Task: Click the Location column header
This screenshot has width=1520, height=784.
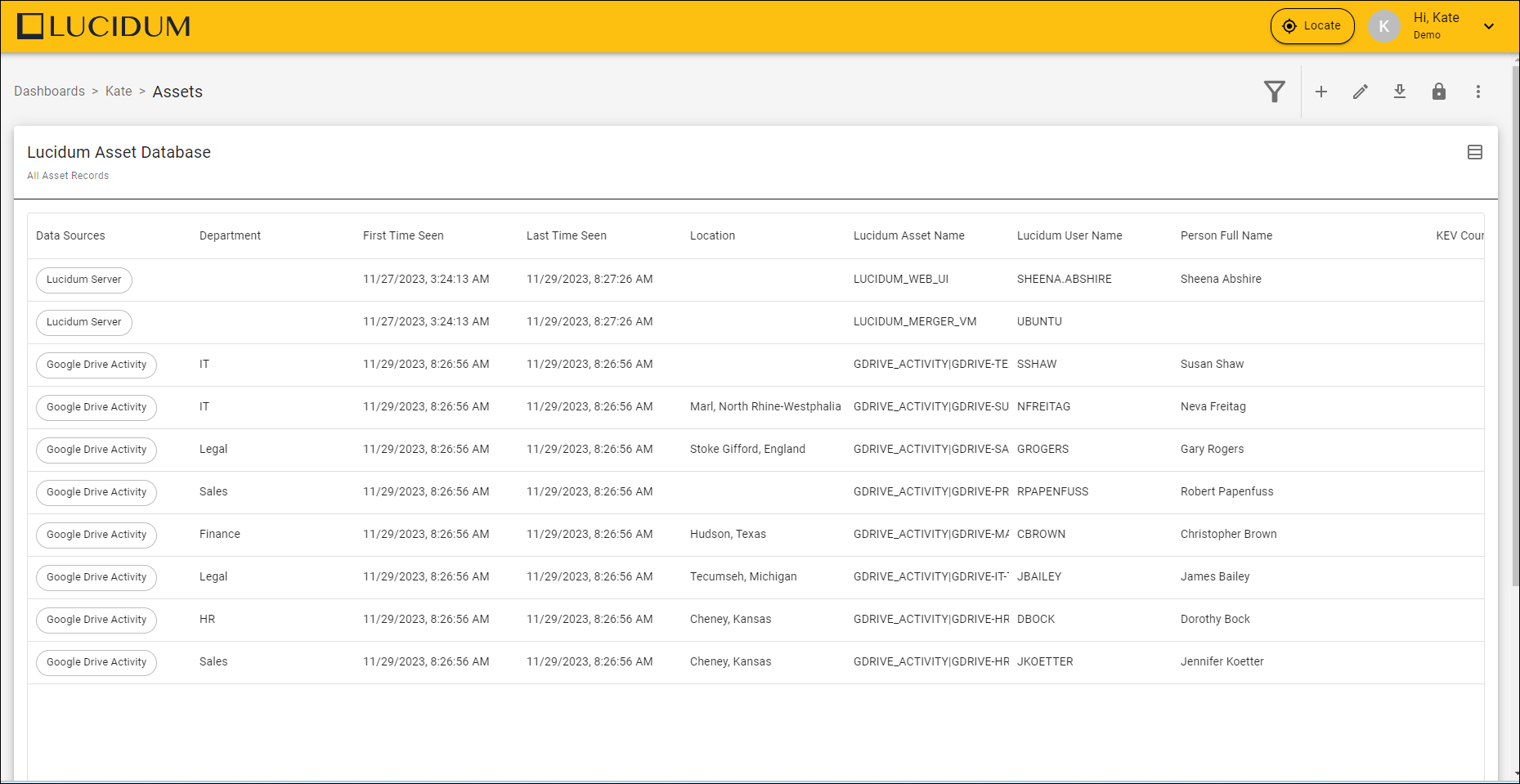Action: click(x=712, y=235)
